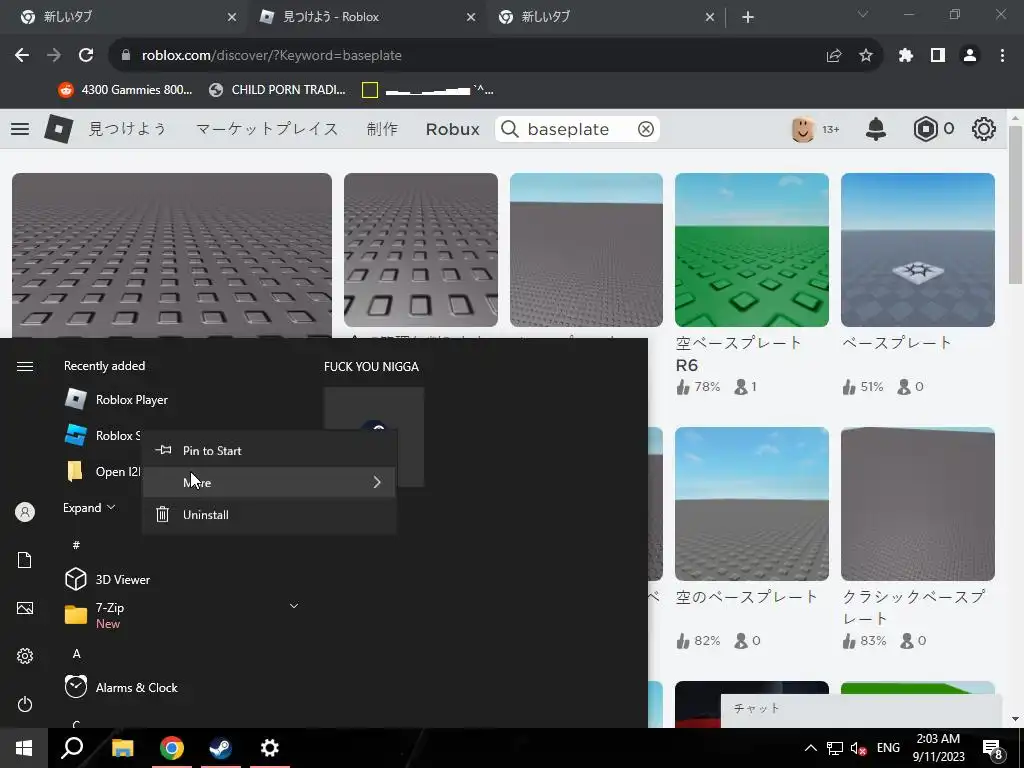Open the Chrome side panel icon
Image resolution: width=1024 pixels, height=768 pixels.
pos(938,56)
